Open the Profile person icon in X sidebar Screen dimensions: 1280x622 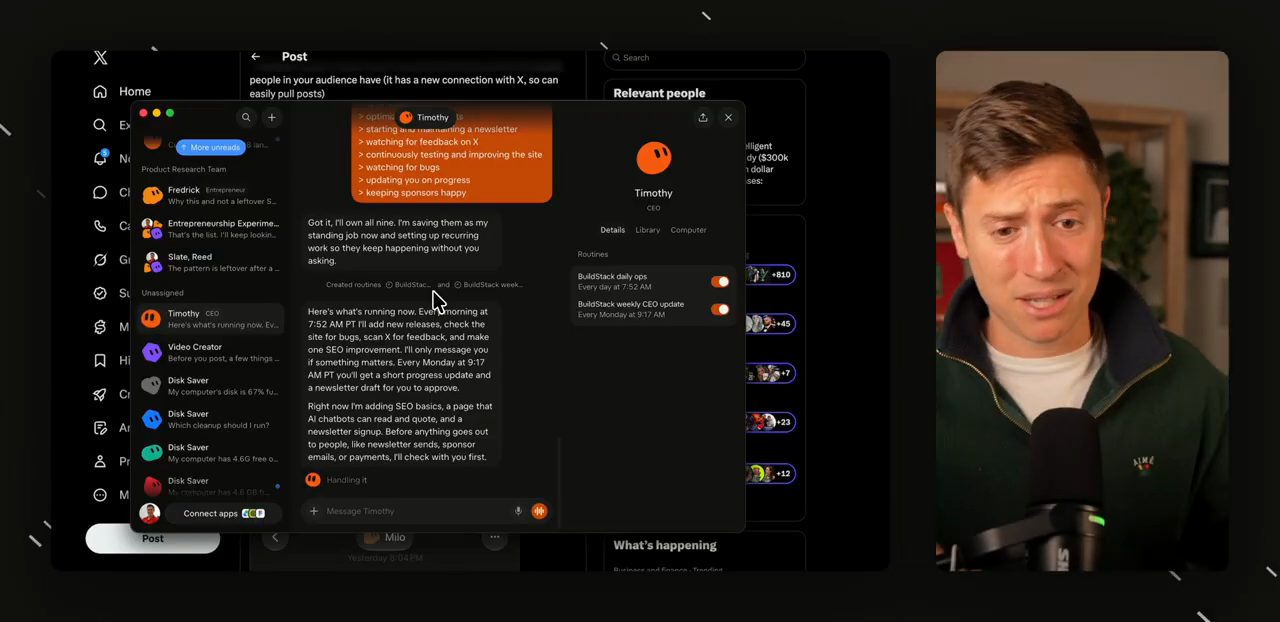[x=100, y=461]
